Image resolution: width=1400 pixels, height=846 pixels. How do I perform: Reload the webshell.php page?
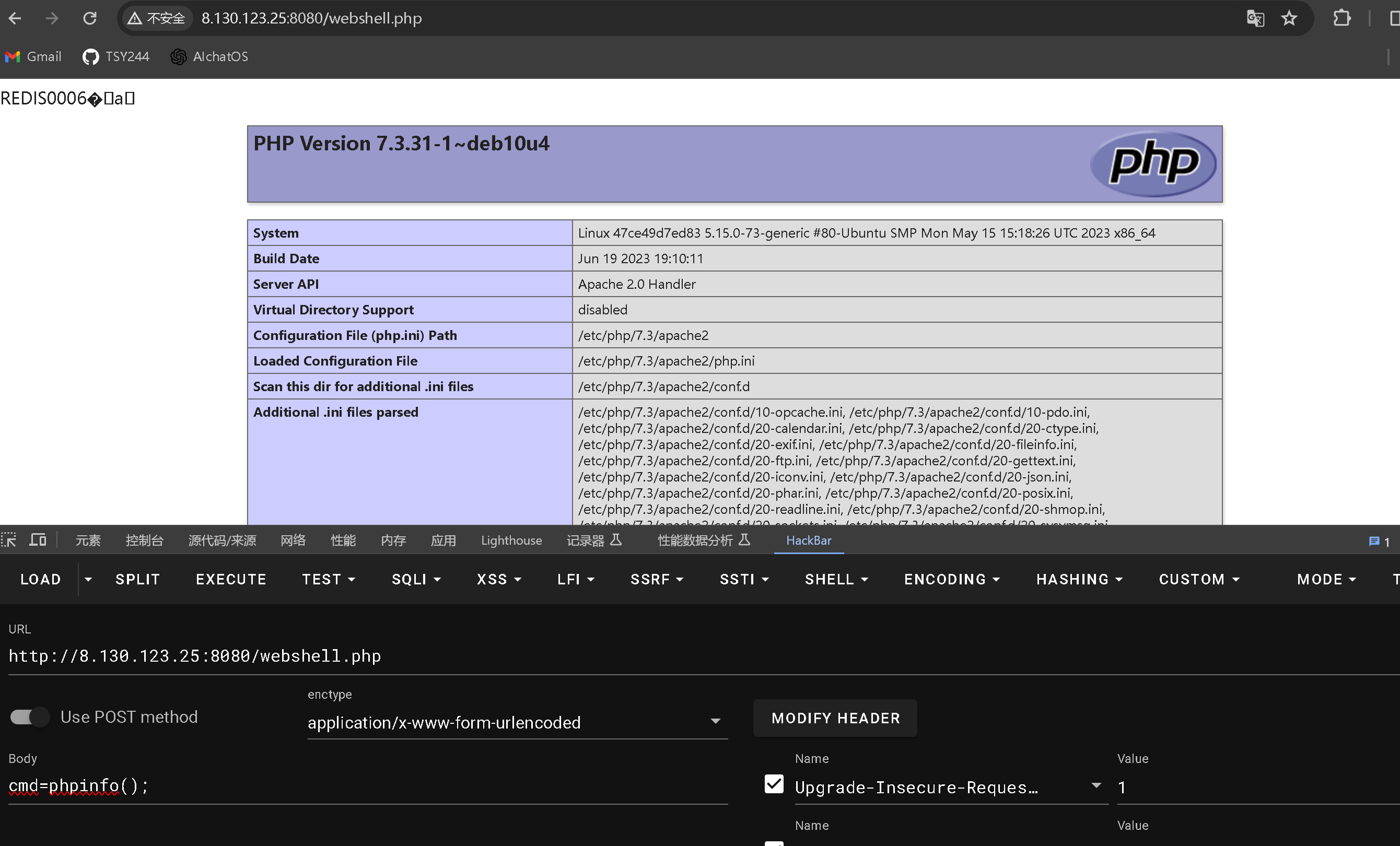coord(90,18)
